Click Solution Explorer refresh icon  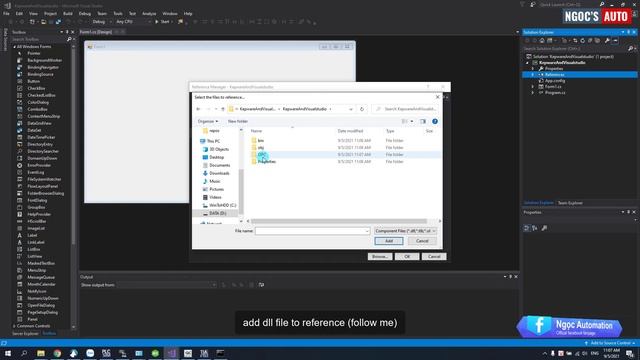pyautogui.click(x=582, y=40)
